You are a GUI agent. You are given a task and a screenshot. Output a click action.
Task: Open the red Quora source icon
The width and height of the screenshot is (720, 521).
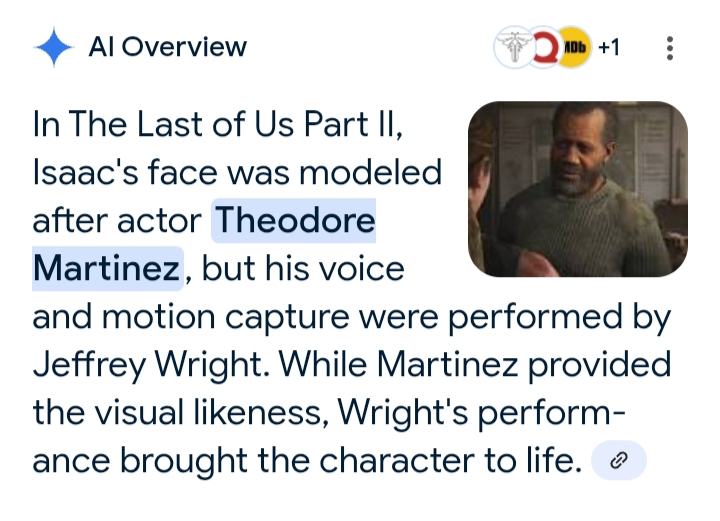545,47
